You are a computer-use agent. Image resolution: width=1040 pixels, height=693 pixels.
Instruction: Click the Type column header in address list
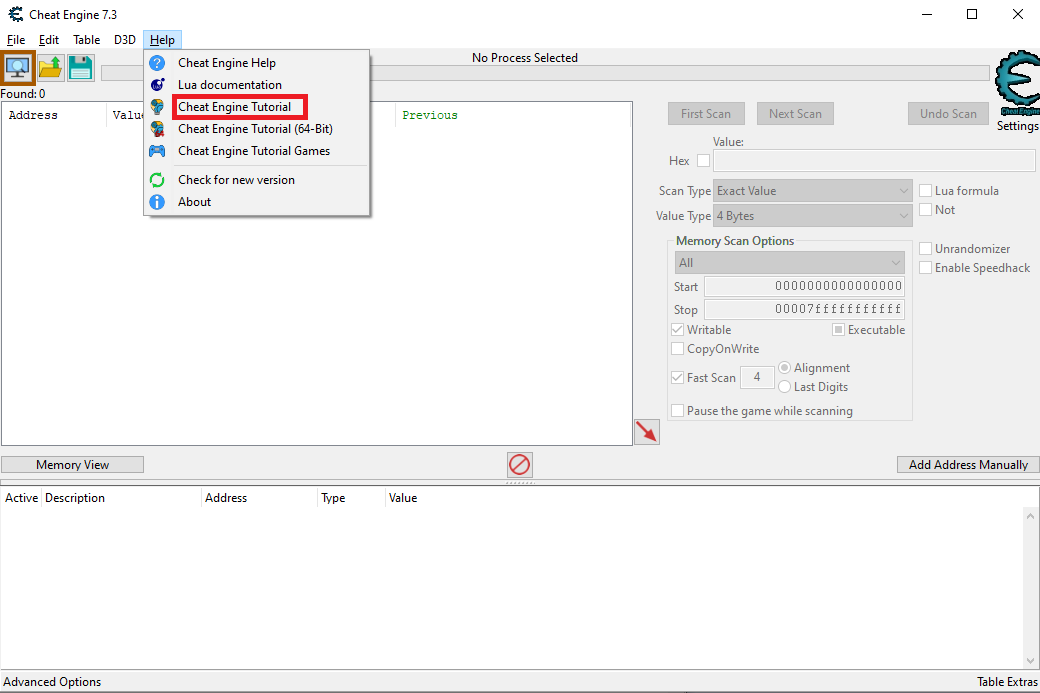click(x=351, y=498)
